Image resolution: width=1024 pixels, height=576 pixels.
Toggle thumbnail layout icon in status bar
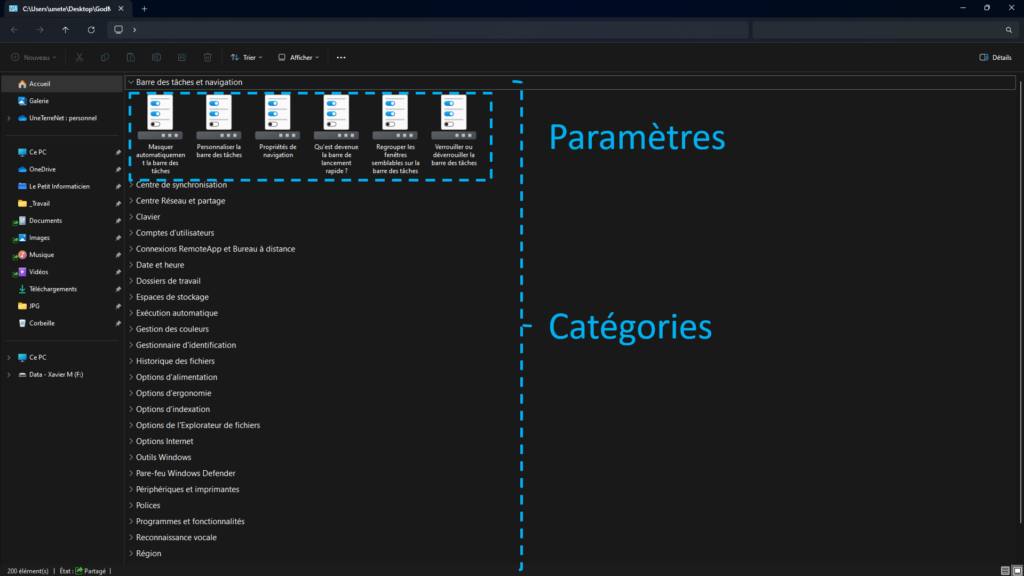pos(1017,570)
